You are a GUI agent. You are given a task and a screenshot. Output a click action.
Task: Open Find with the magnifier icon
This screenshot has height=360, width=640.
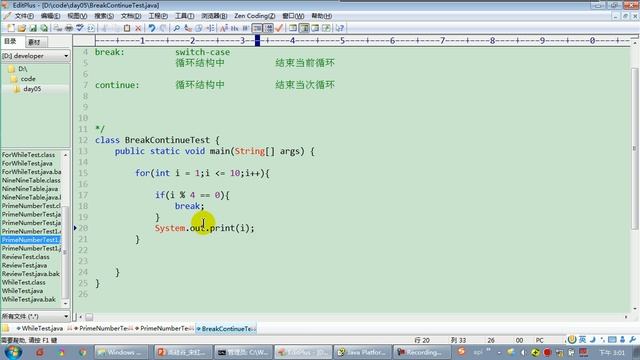[x=177, y=28]
